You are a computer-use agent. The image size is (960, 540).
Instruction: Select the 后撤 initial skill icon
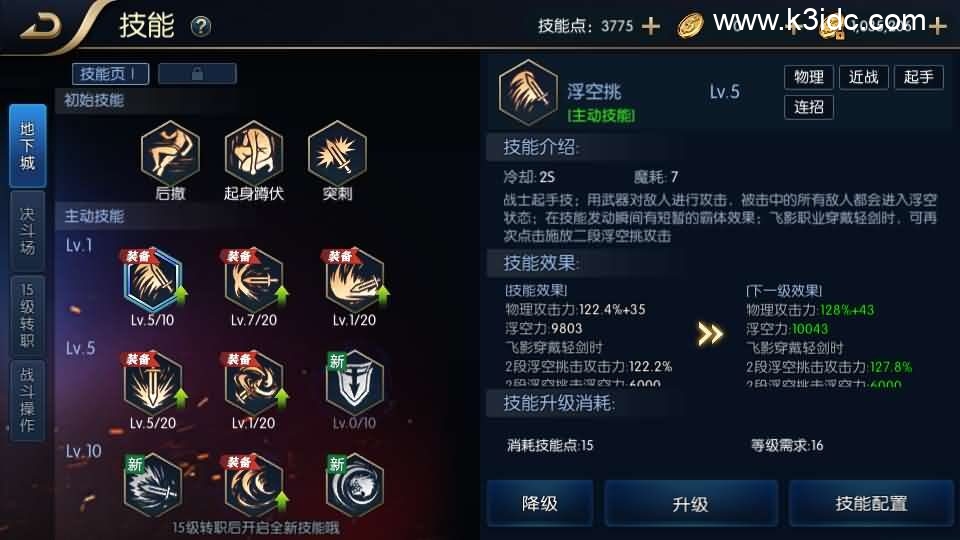point(170,153)
